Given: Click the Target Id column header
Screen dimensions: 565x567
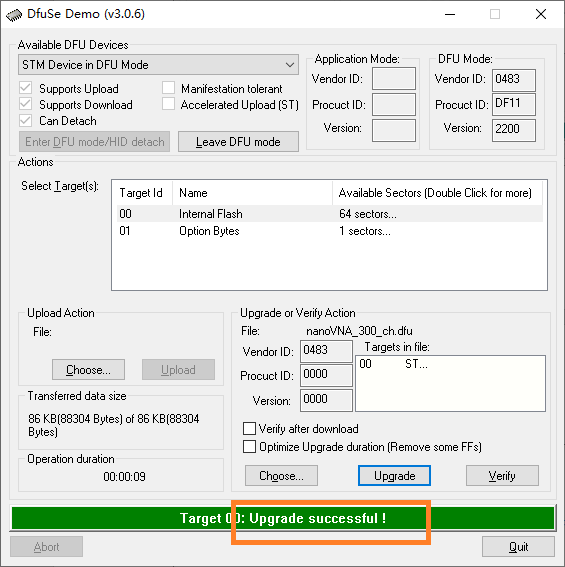Looking at the screenshot, I should (x=143, y=193).
